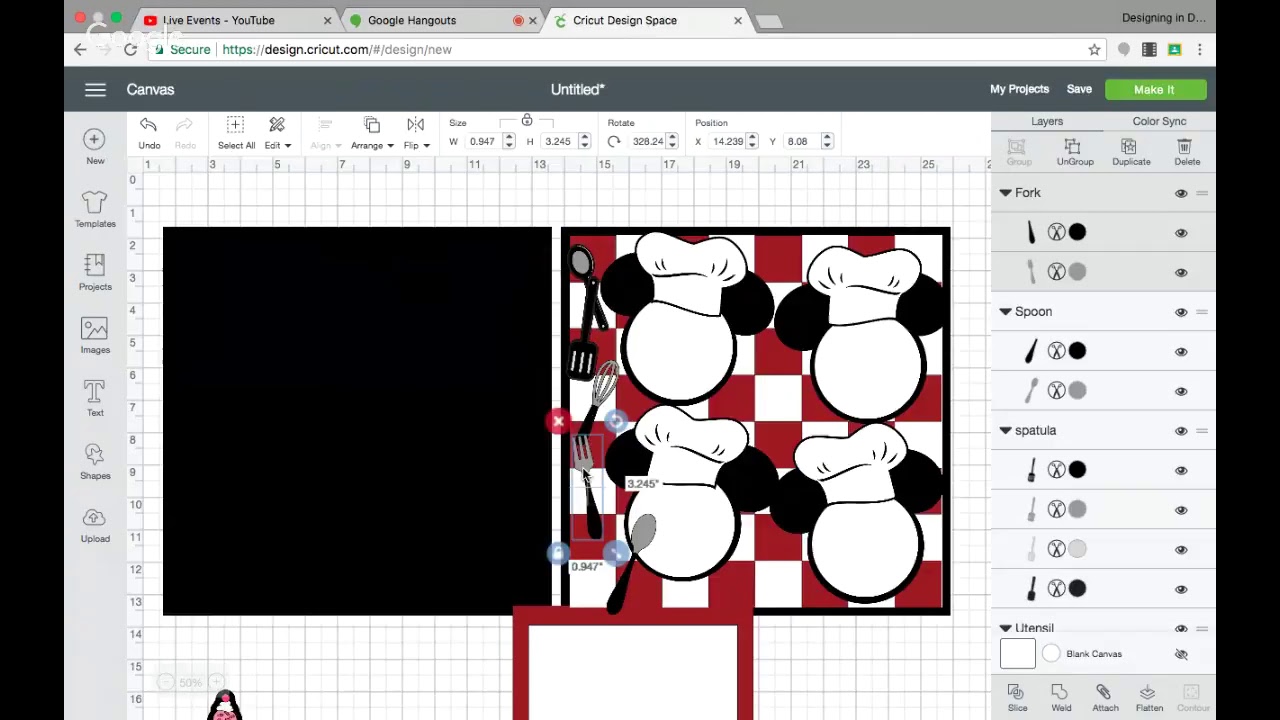1280x720 pixels.
Task: Reload the page in the browser
Action: (131, 49)
